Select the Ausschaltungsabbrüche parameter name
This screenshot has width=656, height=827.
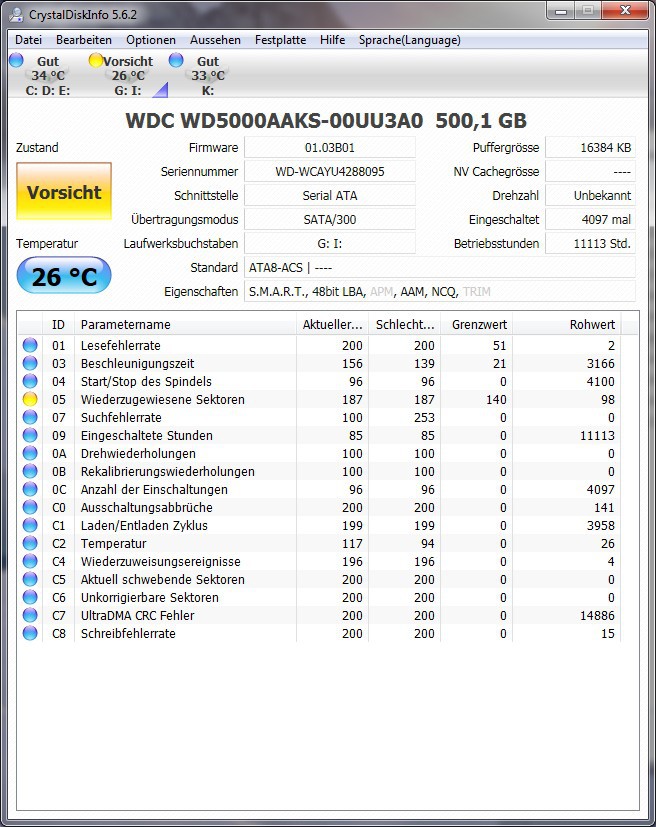[146, 507]
